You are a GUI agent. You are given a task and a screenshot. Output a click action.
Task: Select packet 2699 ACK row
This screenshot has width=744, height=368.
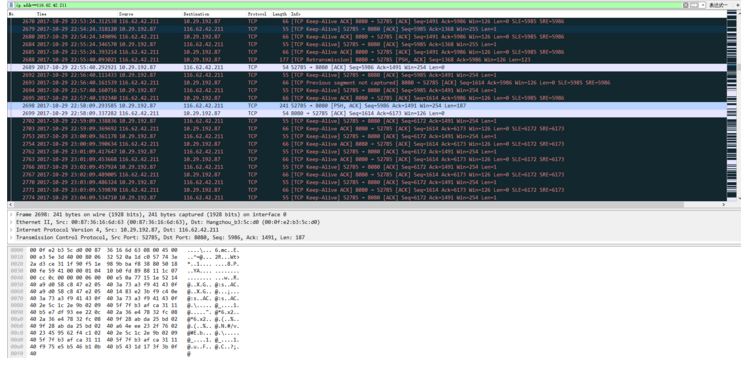point(367,113)
